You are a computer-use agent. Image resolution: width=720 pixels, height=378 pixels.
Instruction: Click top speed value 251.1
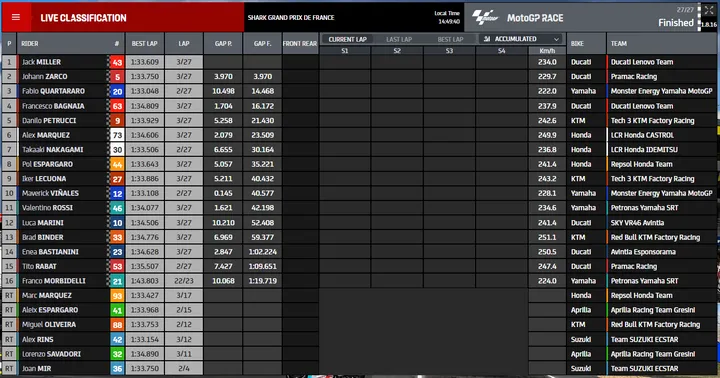click(547, 237)
